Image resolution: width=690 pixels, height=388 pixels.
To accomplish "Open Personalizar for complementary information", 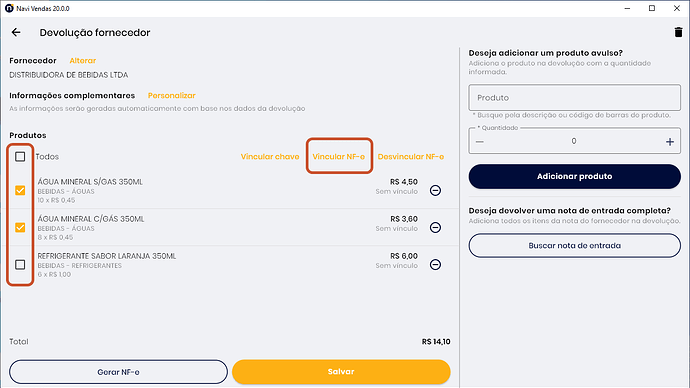I will 172,95.
